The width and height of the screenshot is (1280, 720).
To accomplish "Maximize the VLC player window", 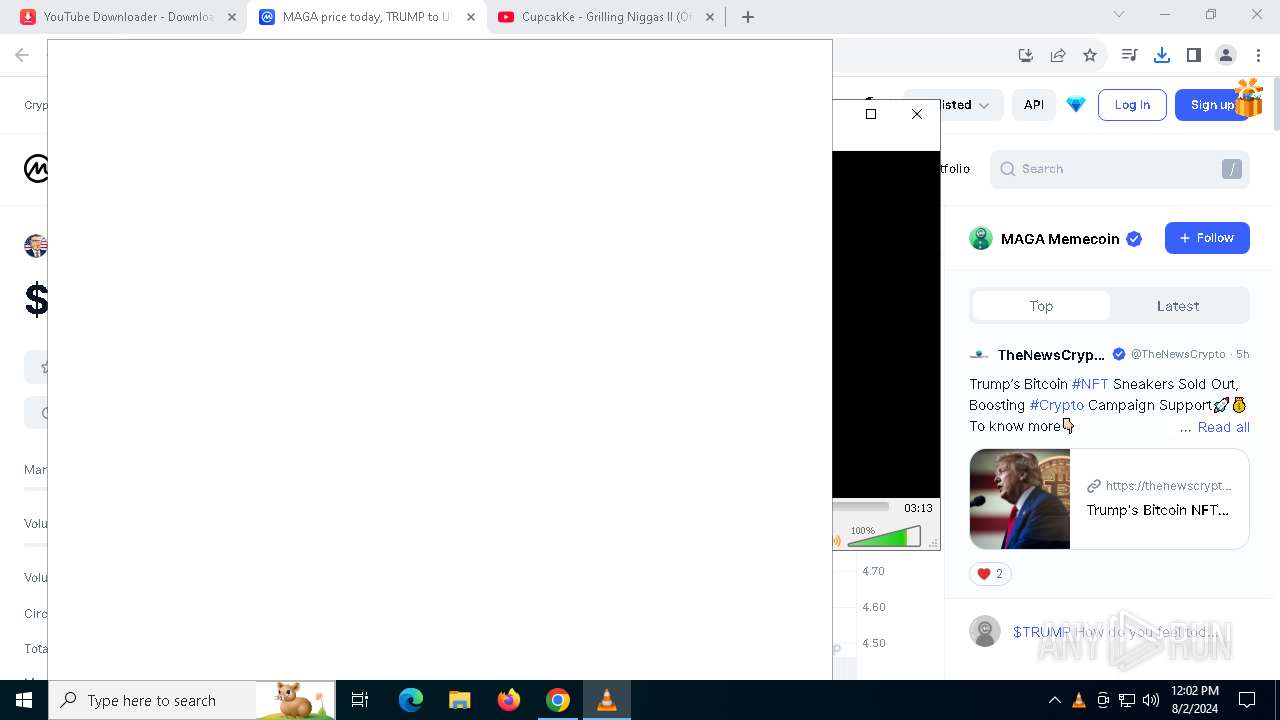I will [871, 114].
